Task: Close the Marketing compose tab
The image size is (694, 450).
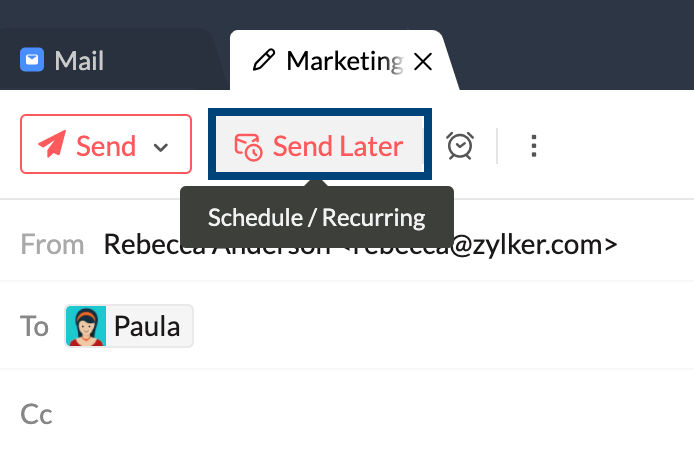Action: [423, 62]
